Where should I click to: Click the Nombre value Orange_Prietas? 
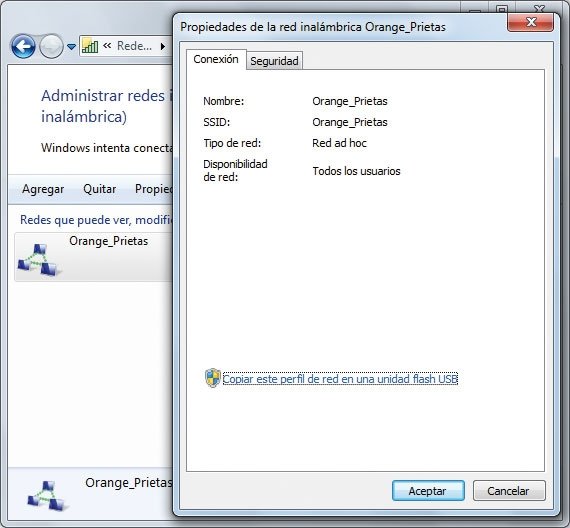[350, 101]
